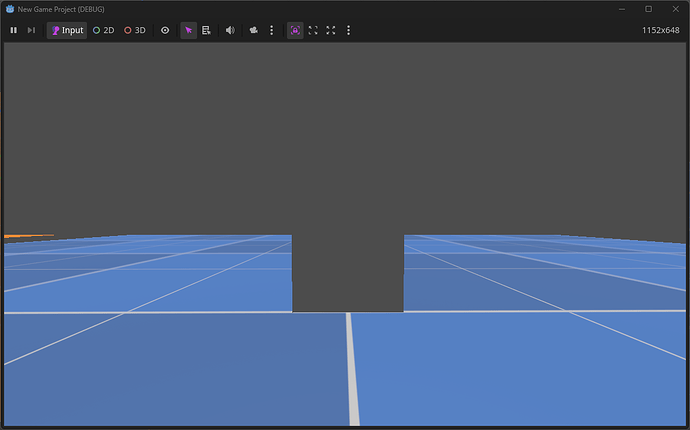Enable 3D node selection mode
Viewport: 690px width, 430px height.
[x=134, y=30]
